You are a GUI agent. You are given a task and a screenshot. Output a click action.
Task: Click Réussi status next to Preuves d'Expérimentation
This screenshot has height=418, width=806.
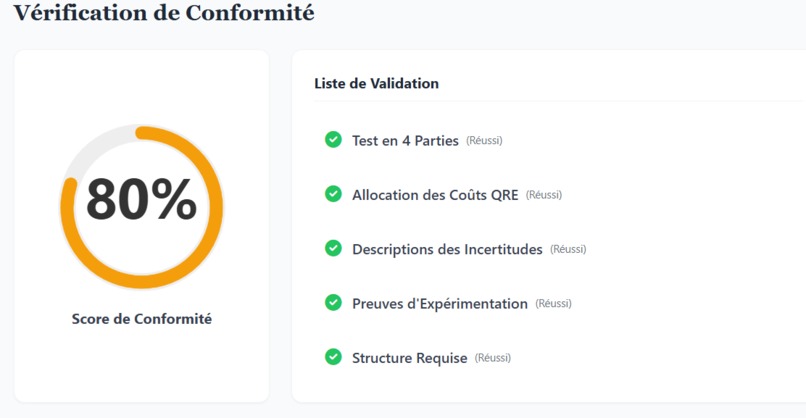(554, 303)
